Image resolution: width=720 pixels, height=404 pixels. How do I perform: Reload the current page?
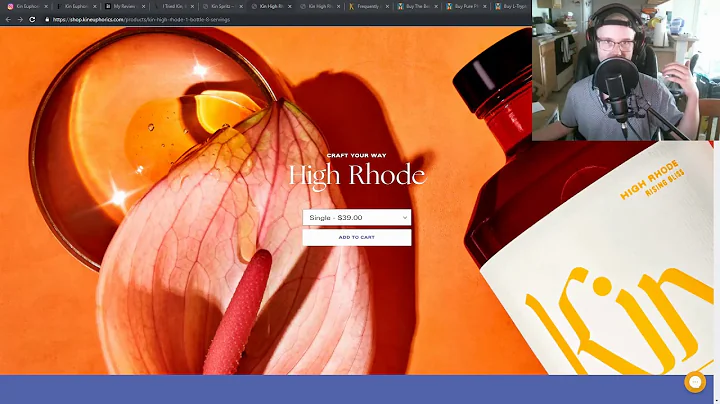coord(32,19)
